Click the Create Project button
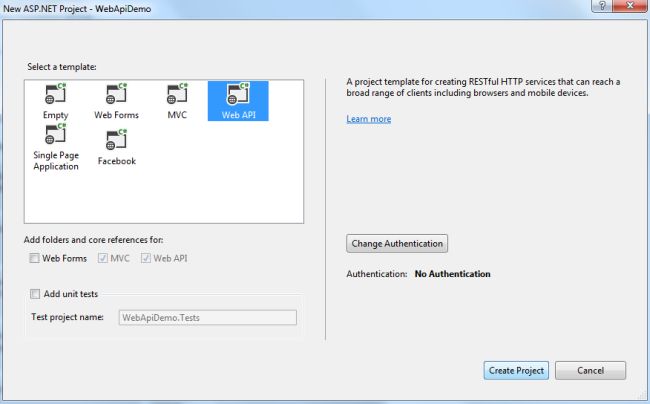Screen dimensions: 650x404 coord(516,370)
